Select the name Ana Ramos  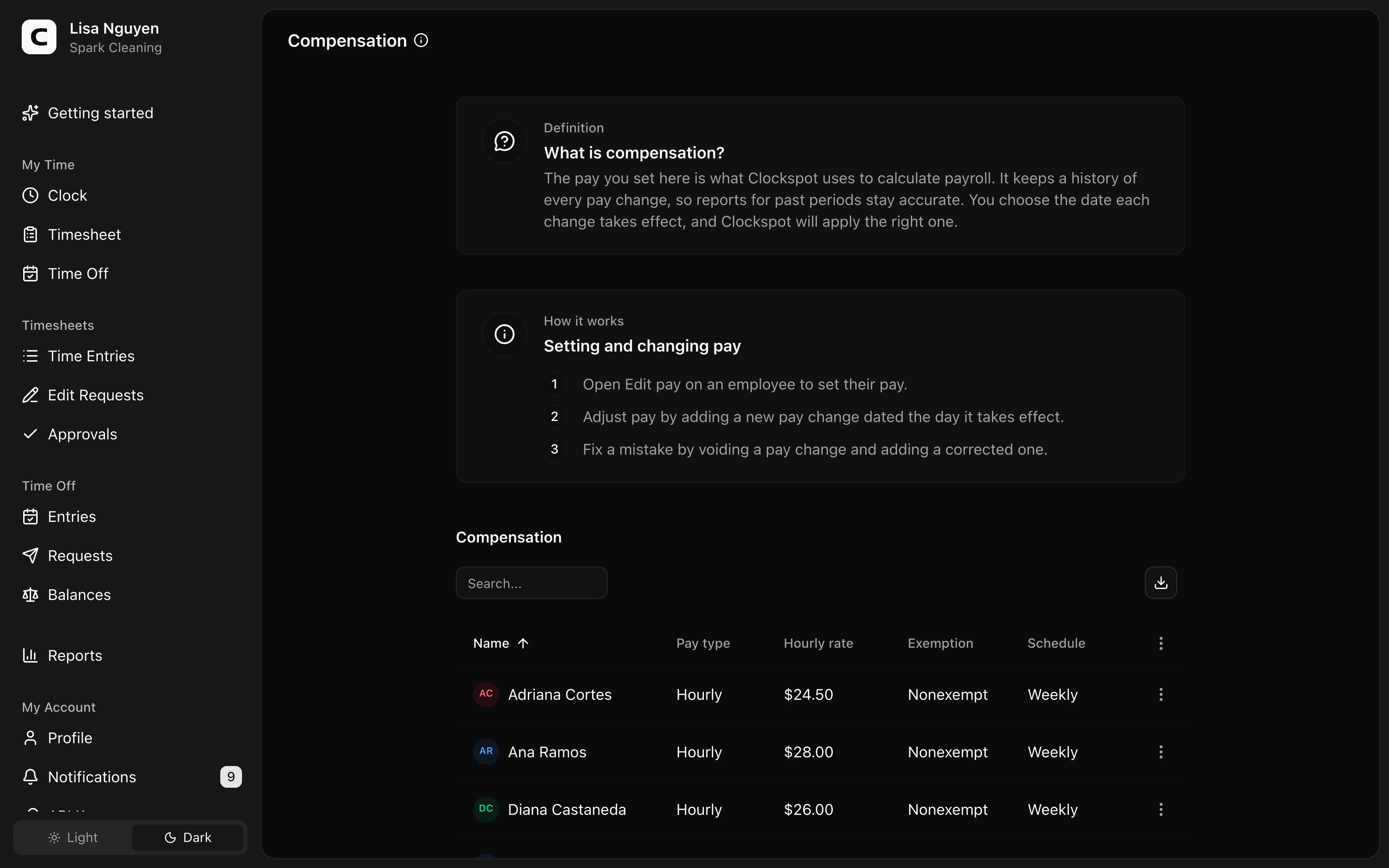pos(548,752)
